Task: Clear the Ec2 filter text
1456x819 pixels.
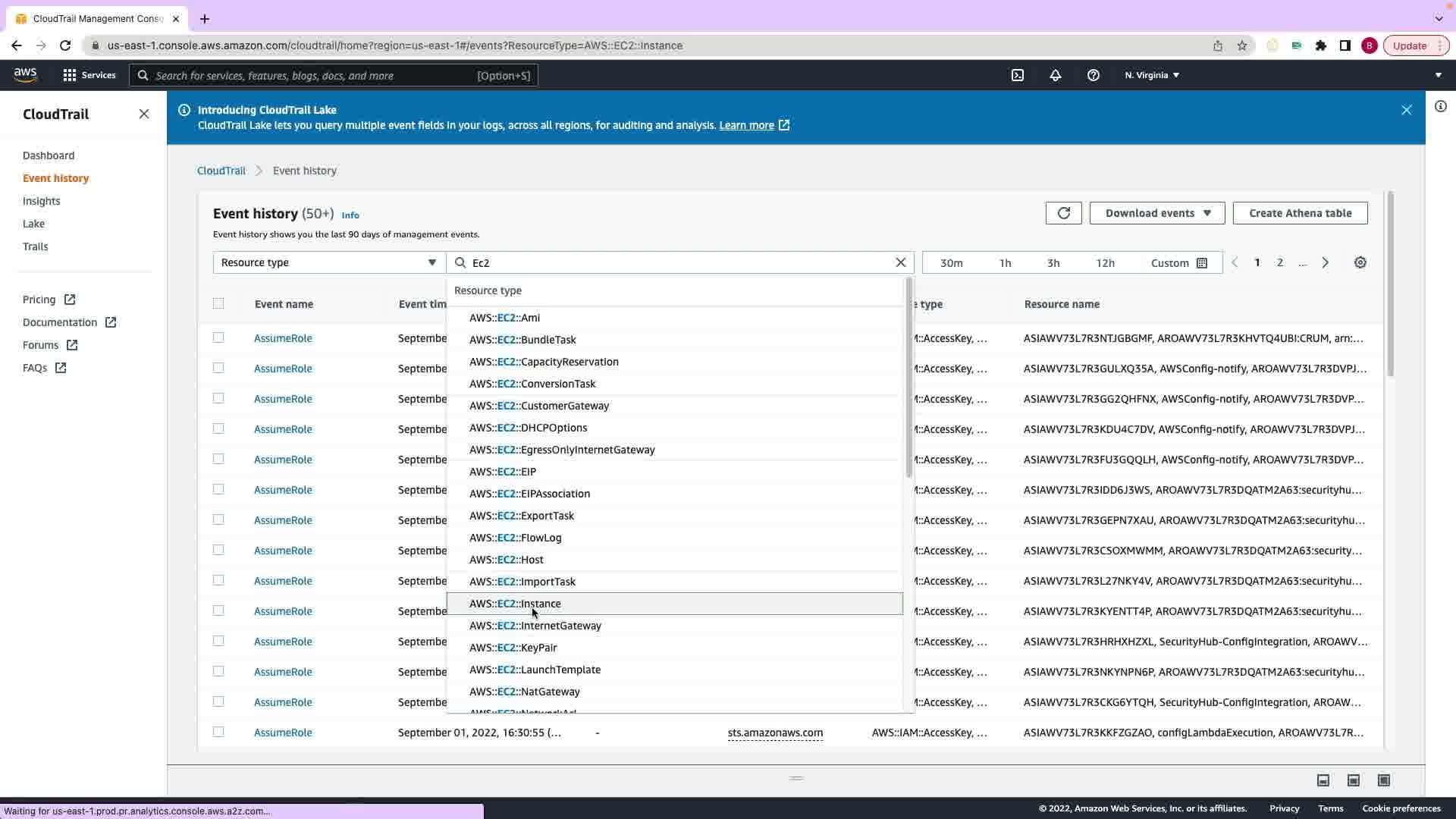Action: [901, 262]
